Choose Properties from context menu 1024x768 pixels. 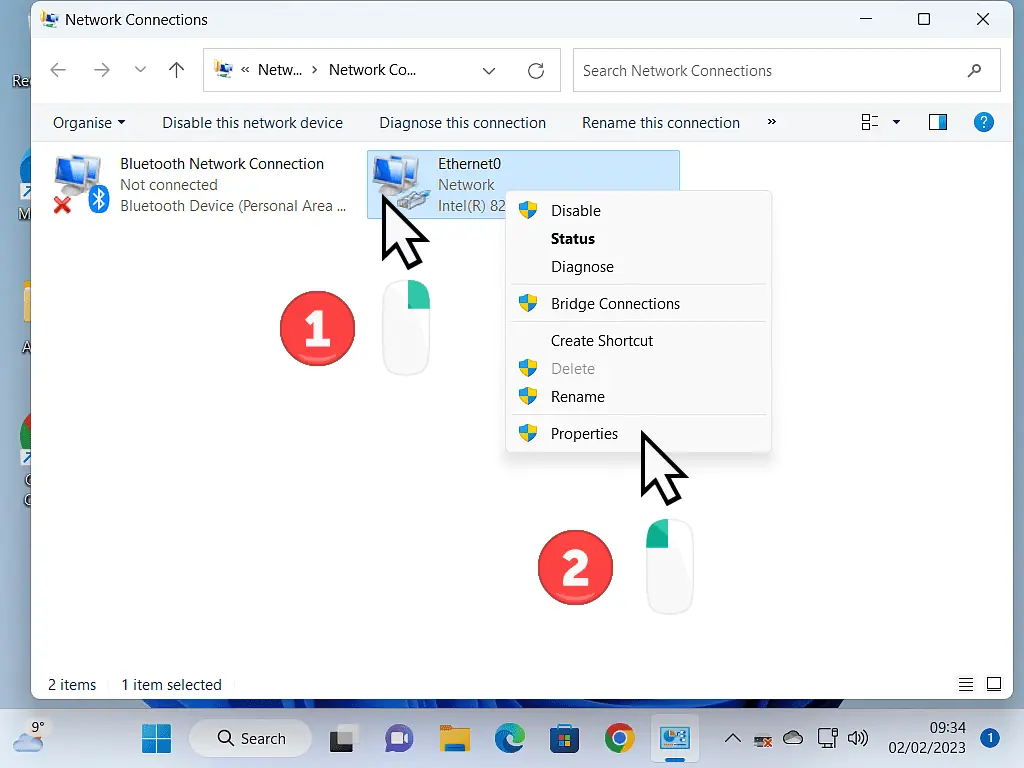tap(584, 434)
